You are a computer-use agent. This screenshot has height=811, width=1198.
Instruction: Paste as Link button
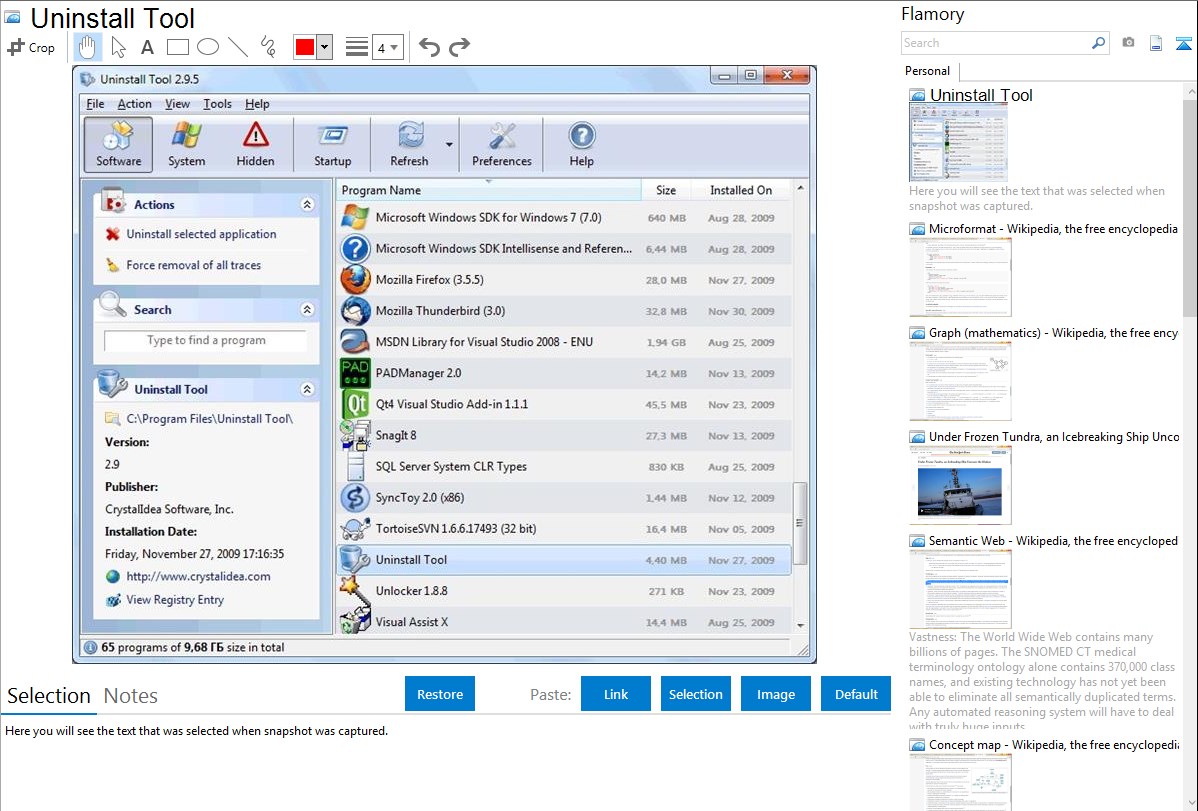(616, 694)
